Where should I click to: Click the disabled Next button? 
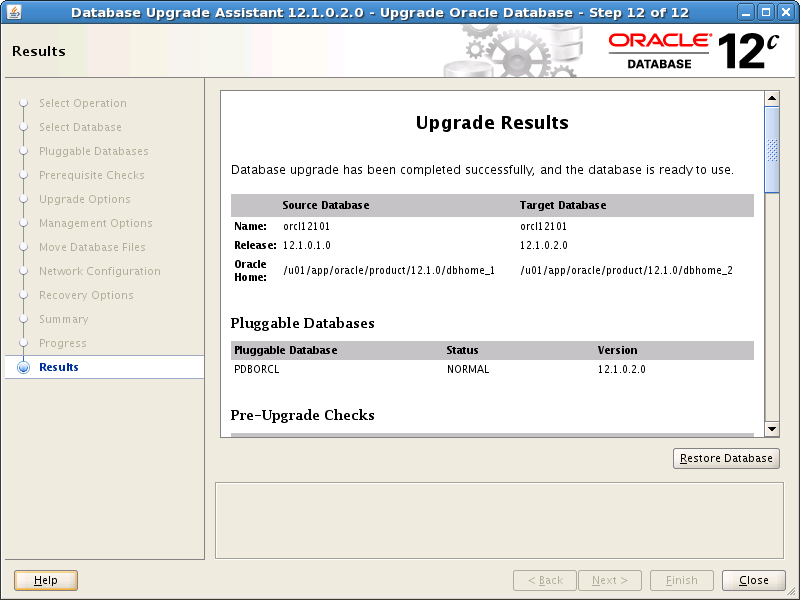610,580
